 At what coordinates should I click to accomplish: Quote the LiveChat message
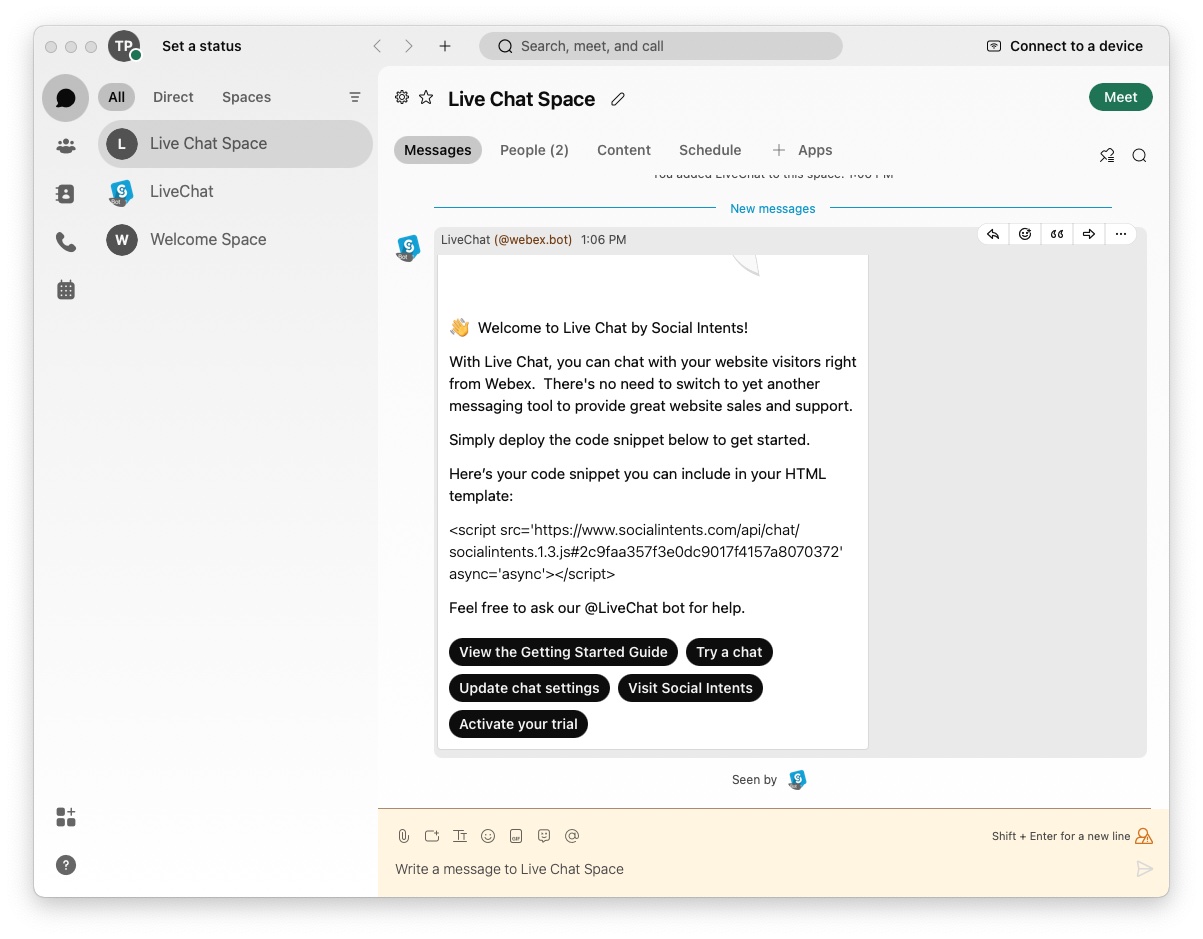click(1057, 234)
